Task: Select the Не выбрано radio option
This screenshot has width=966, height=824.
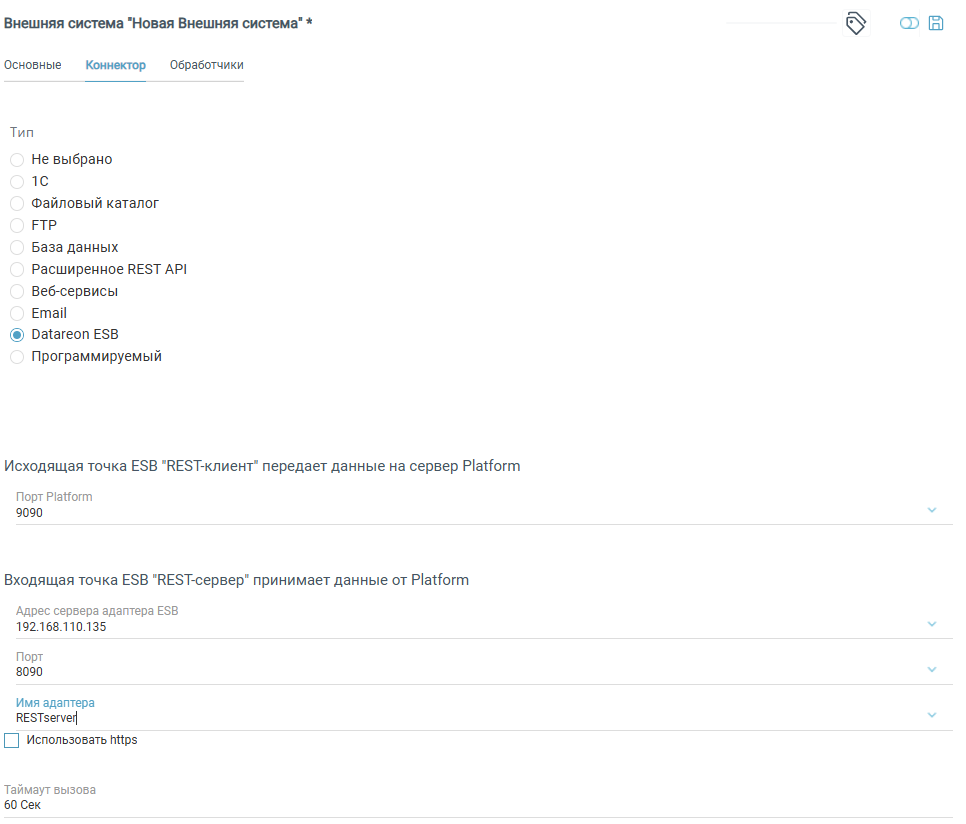Action: coord(17,160)
